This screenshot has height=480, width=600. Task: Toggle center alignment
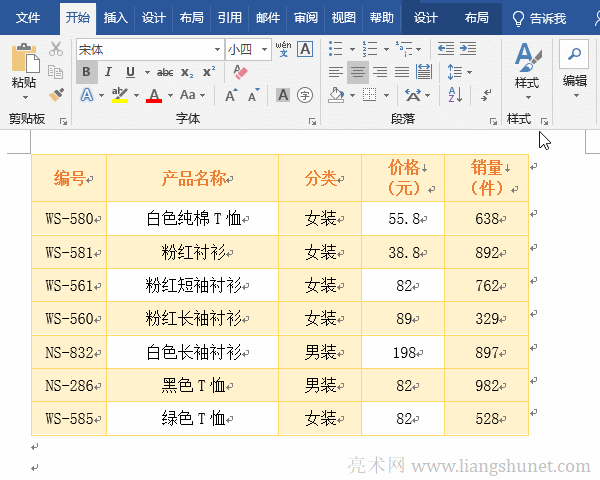(357, 72)
